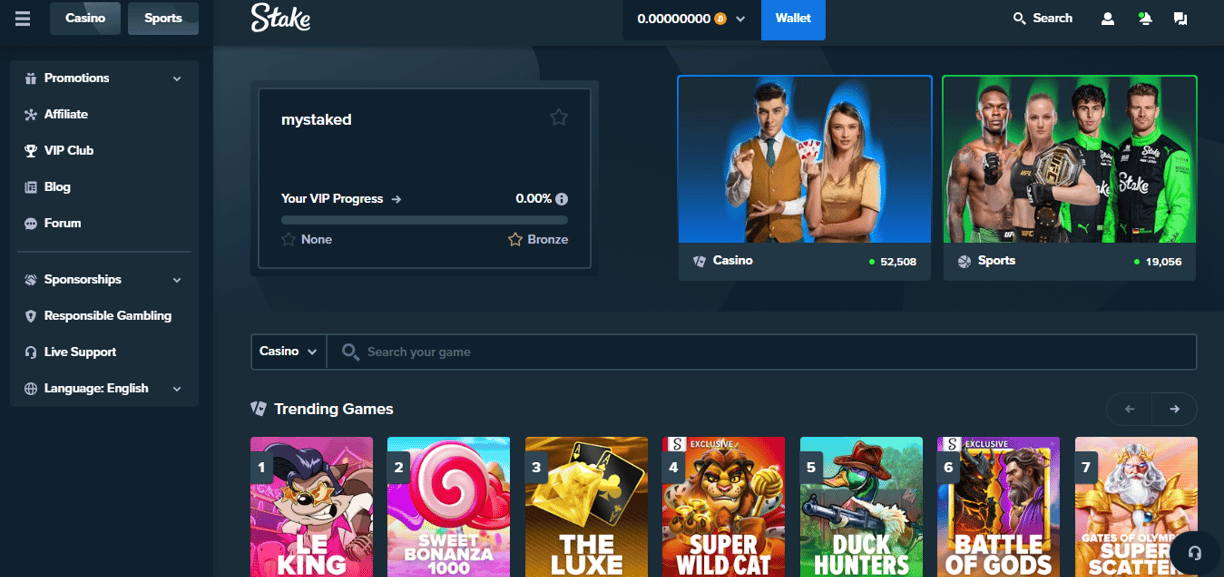Click the VIP progress info icon
The image size is (1224, 577).
click(562, 199)
